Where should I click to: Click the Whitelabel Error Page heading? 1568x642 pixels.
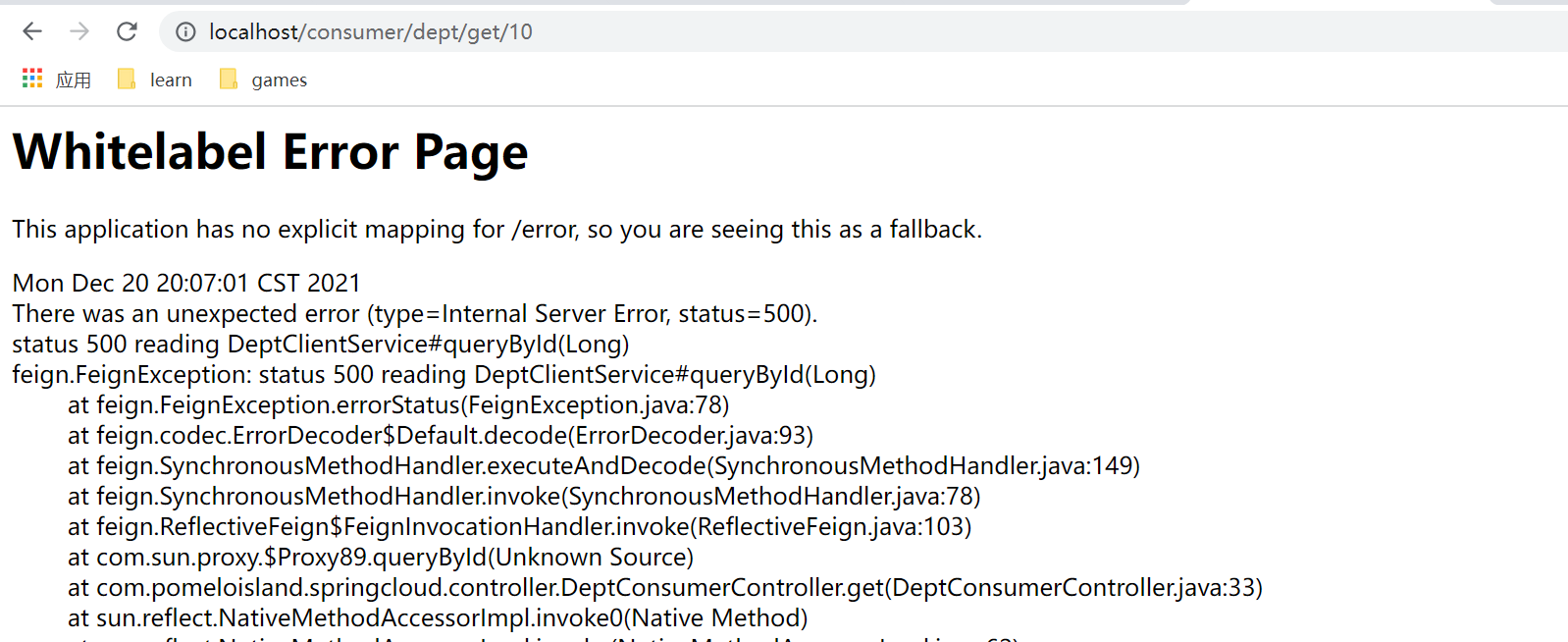pyautogui.click(x=270, y=152)
